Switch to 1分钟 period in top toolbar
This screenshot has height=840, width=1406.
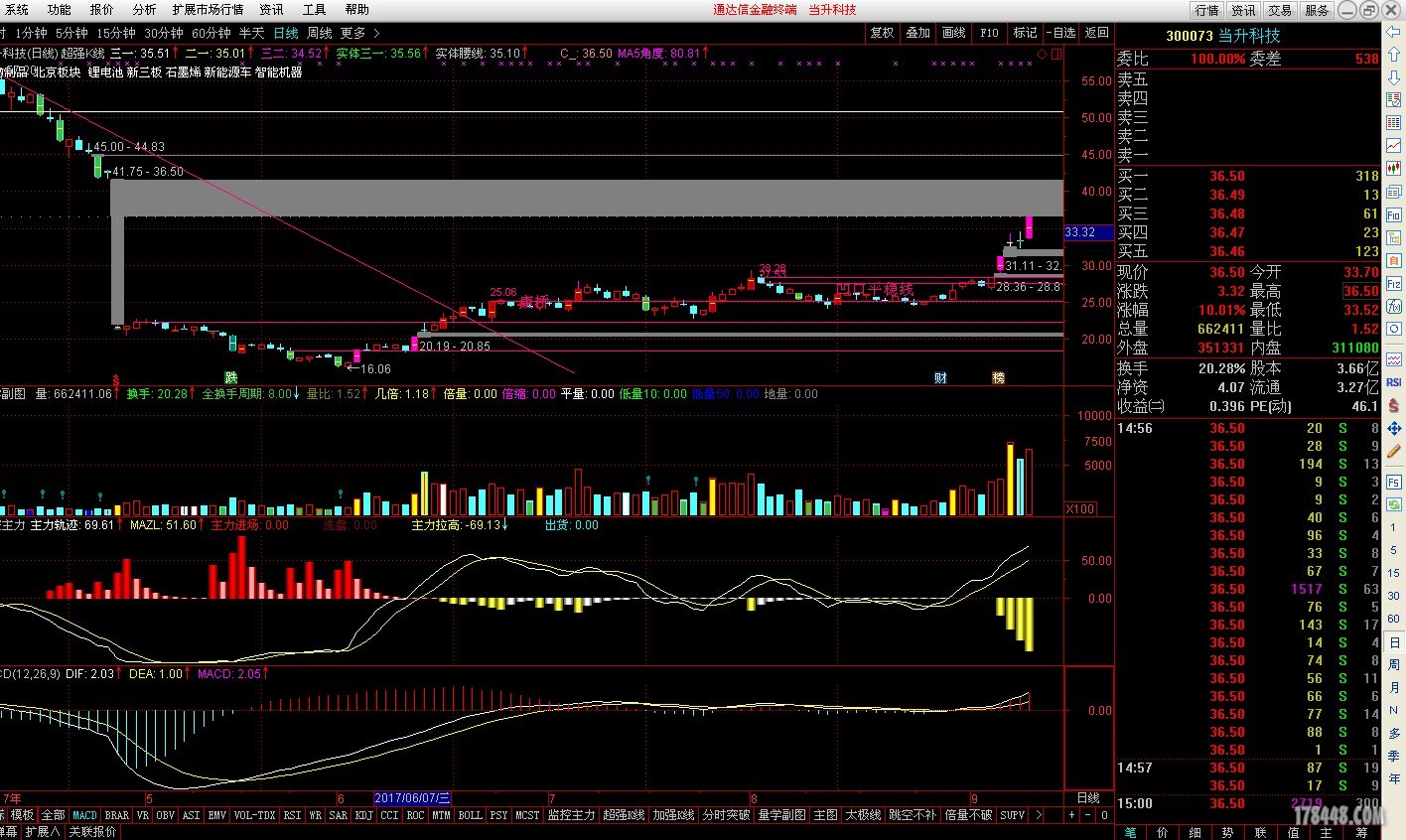click(32, 33)
